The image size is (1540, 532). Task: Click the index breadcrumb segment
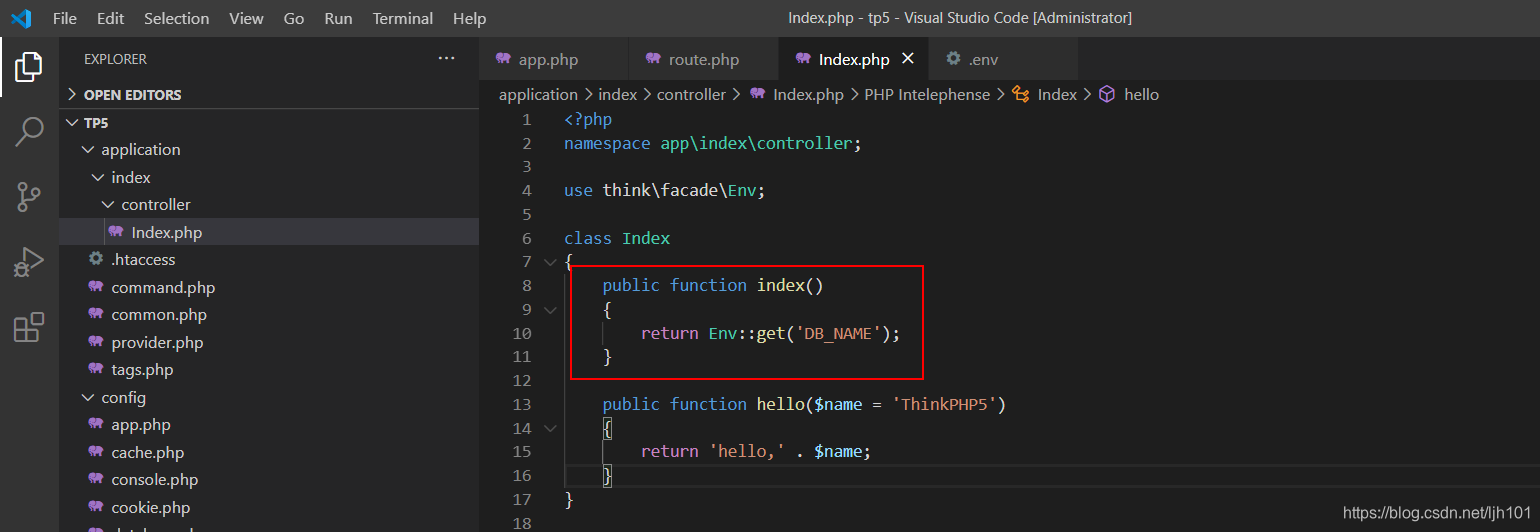(617, 94)
